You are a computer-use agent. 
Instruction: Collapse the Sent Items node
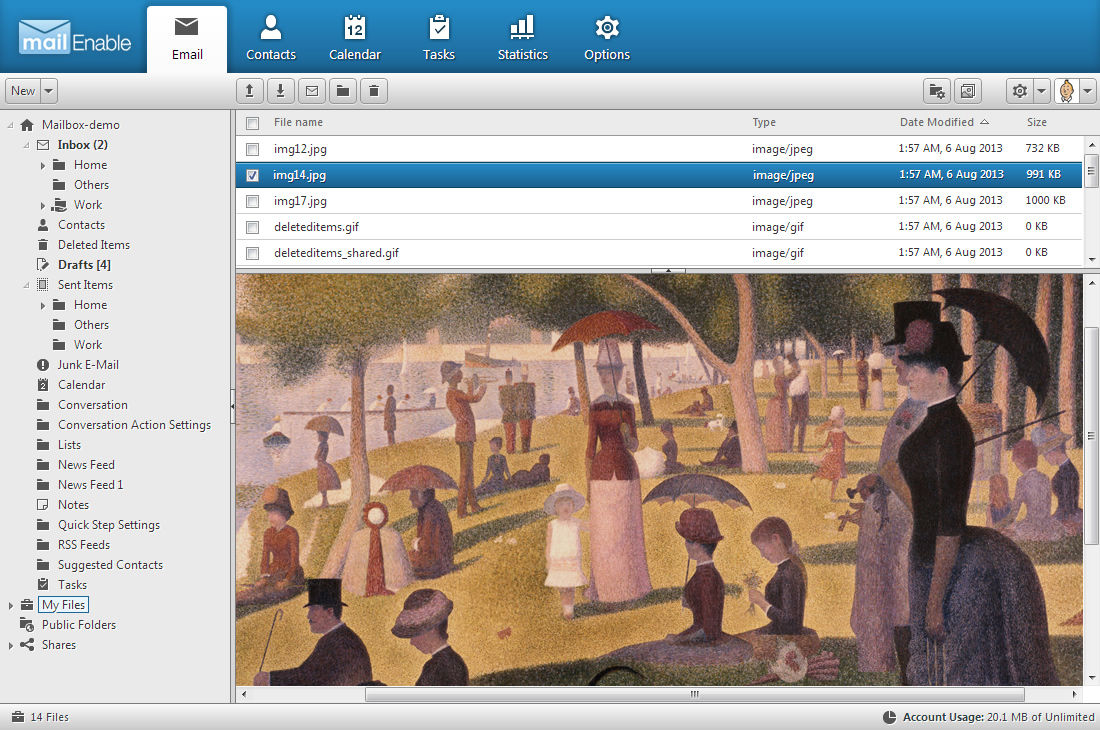click(x=27, y=285)
